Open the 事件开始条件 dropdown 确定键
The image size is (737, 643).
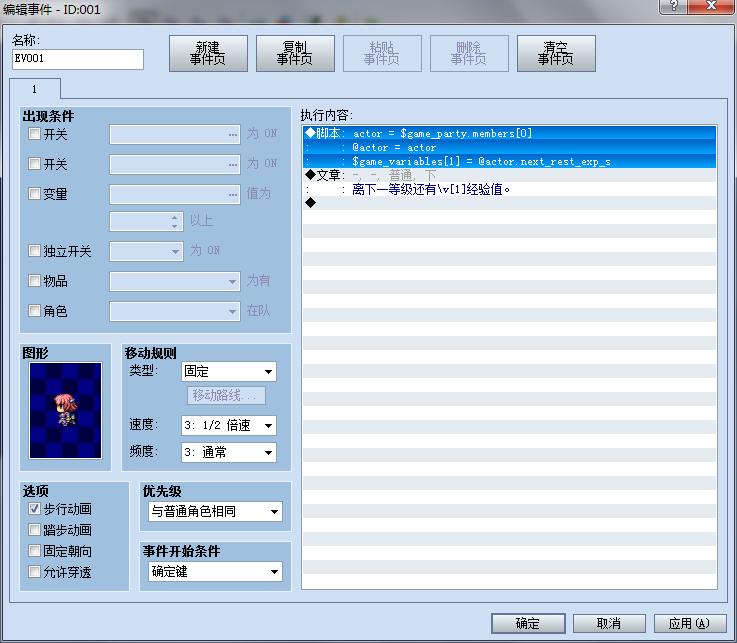click(216, 572)
